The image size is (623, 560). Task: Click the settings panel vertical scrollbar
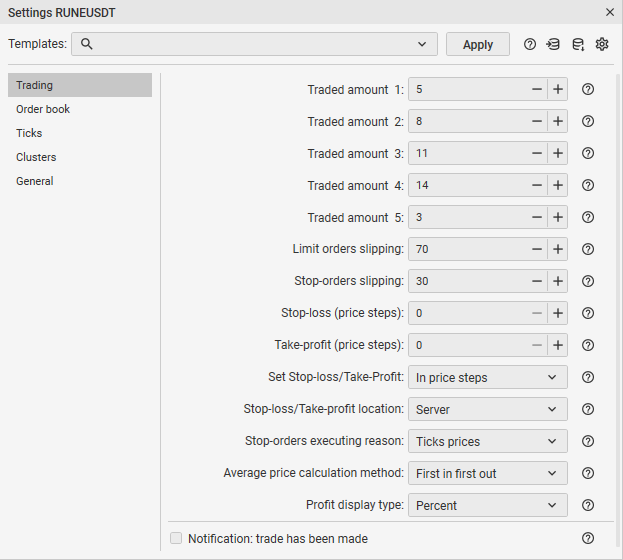tap(617, 312)
